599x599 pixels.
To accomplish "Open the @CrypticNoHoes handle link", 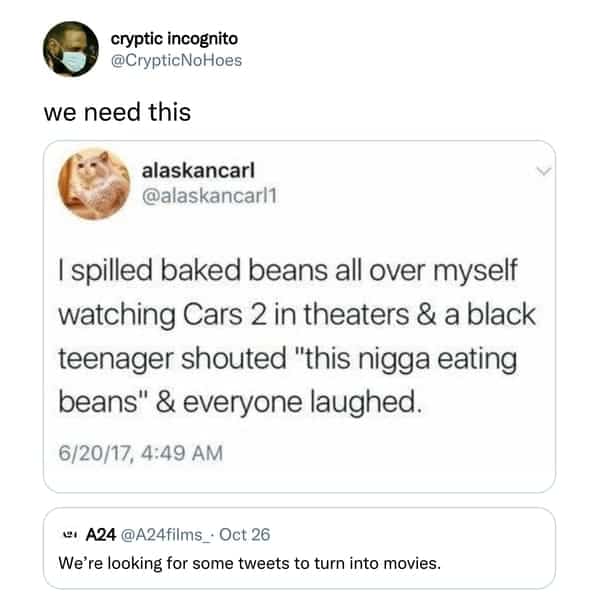I will [176, 60].
